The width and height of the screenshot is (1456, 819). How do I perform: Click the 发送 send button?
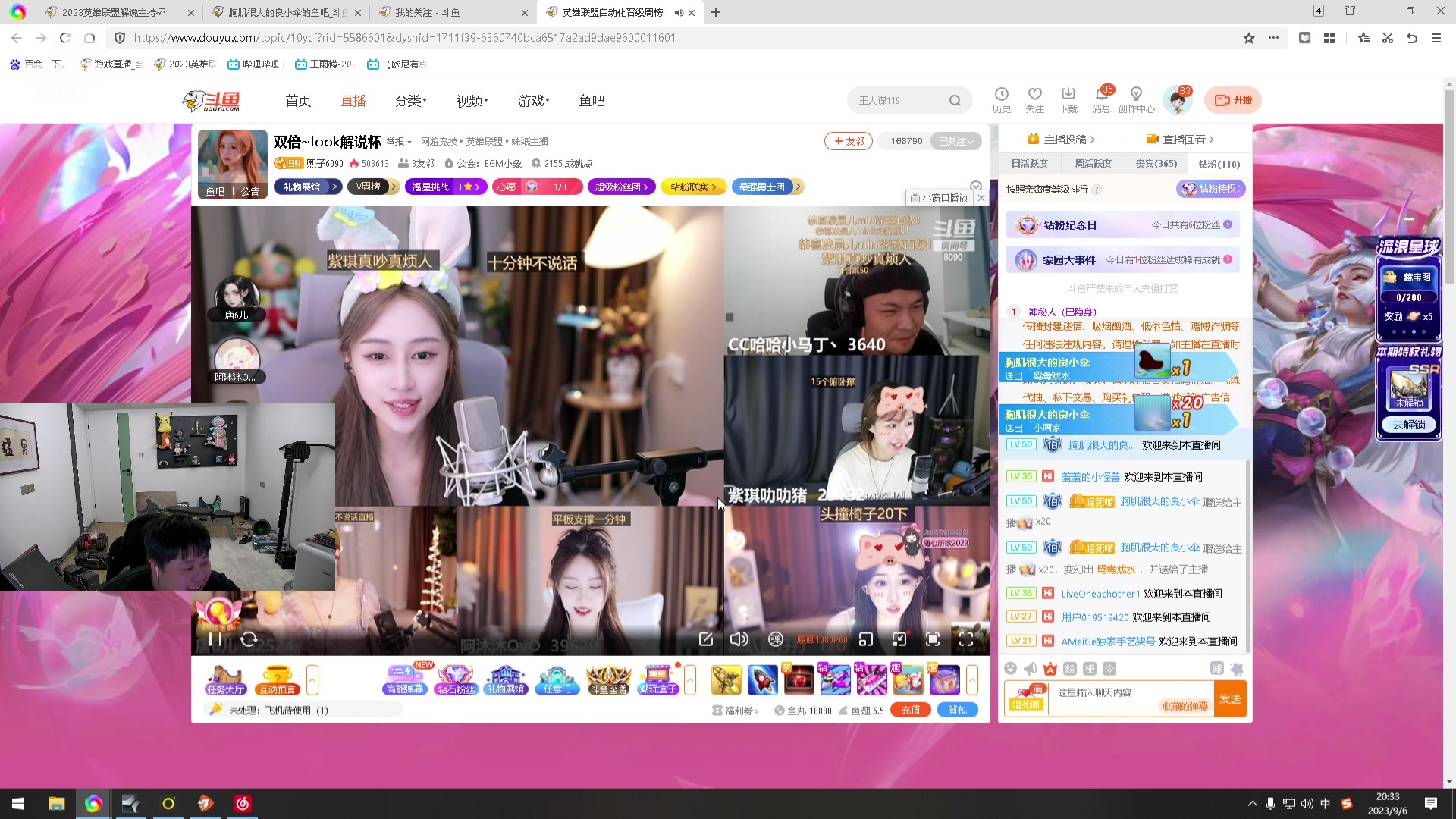click(1230, 699)
